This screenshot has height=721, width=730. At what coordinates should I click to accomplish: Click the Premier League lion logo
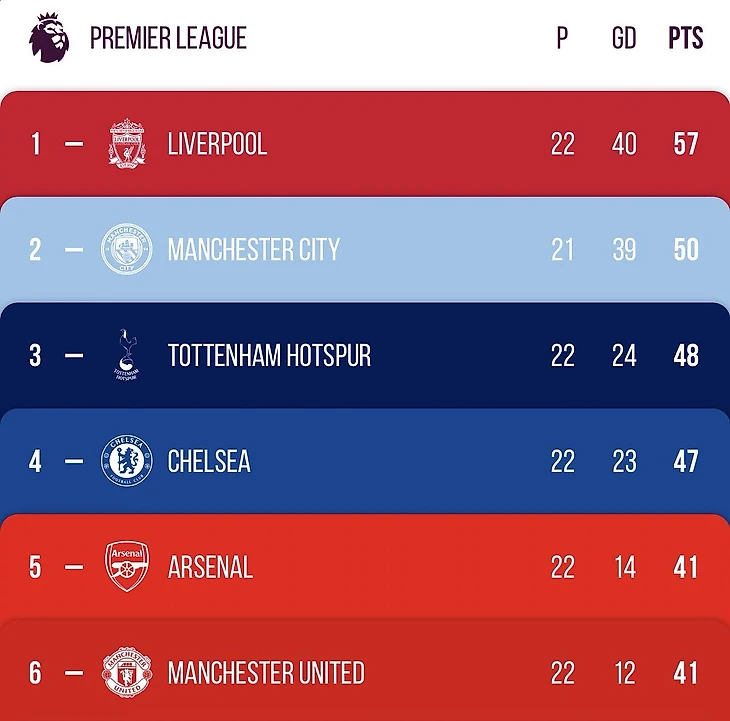click(x=49, y=38)
